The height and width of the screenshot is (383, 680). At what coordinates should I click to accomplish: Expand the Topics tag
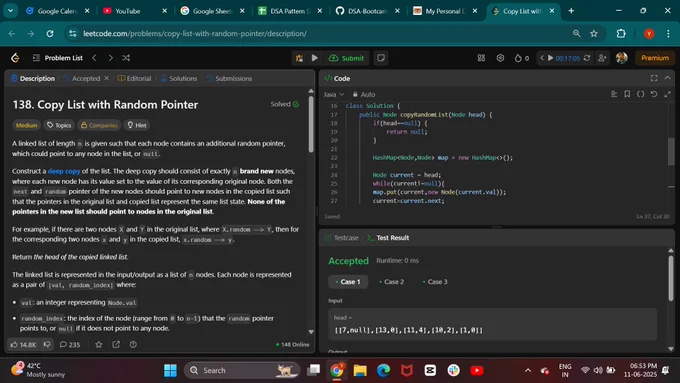(59, 125)
